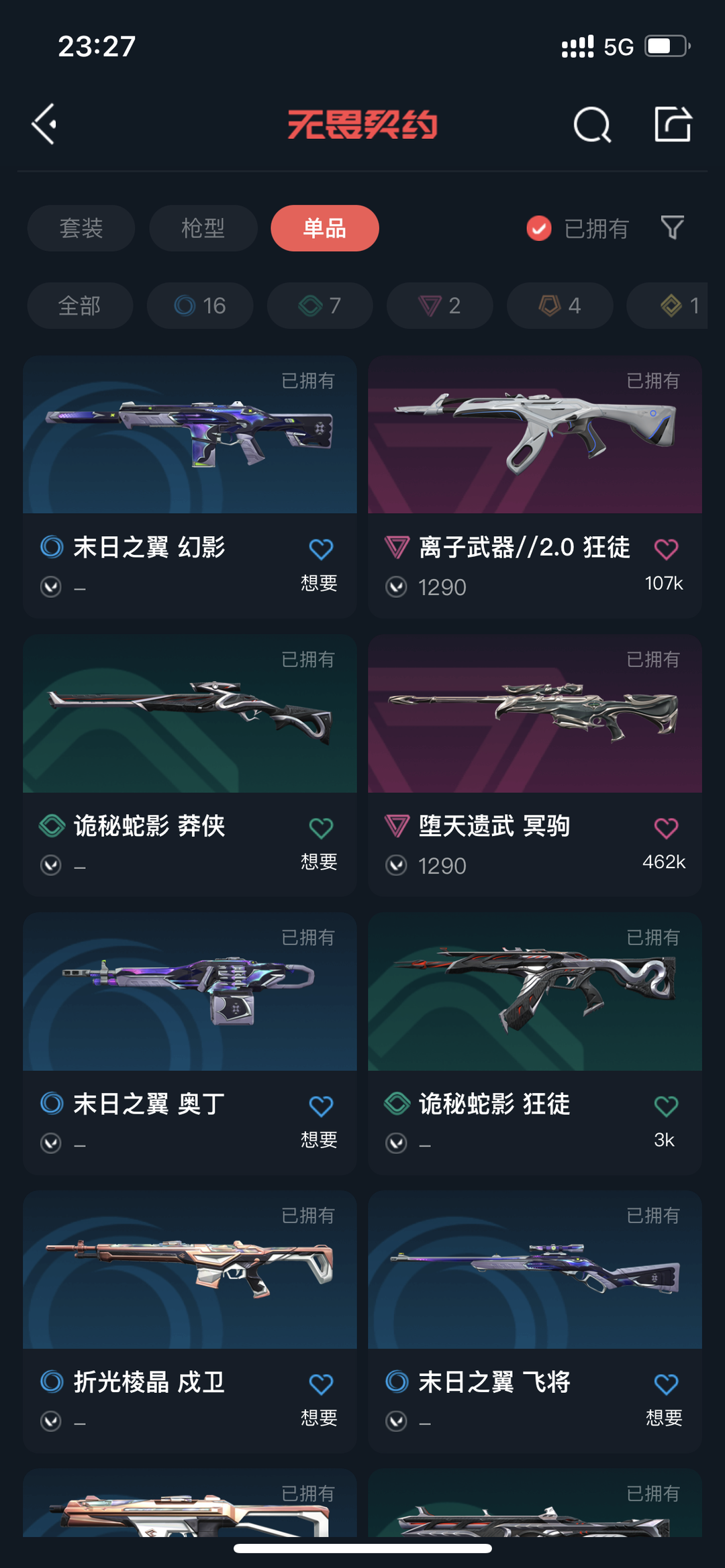Toggle wishlist heart on 折光棱晶 戍卫
The width and height of the screenshot is (725, 1568).
pos(321,1383)
